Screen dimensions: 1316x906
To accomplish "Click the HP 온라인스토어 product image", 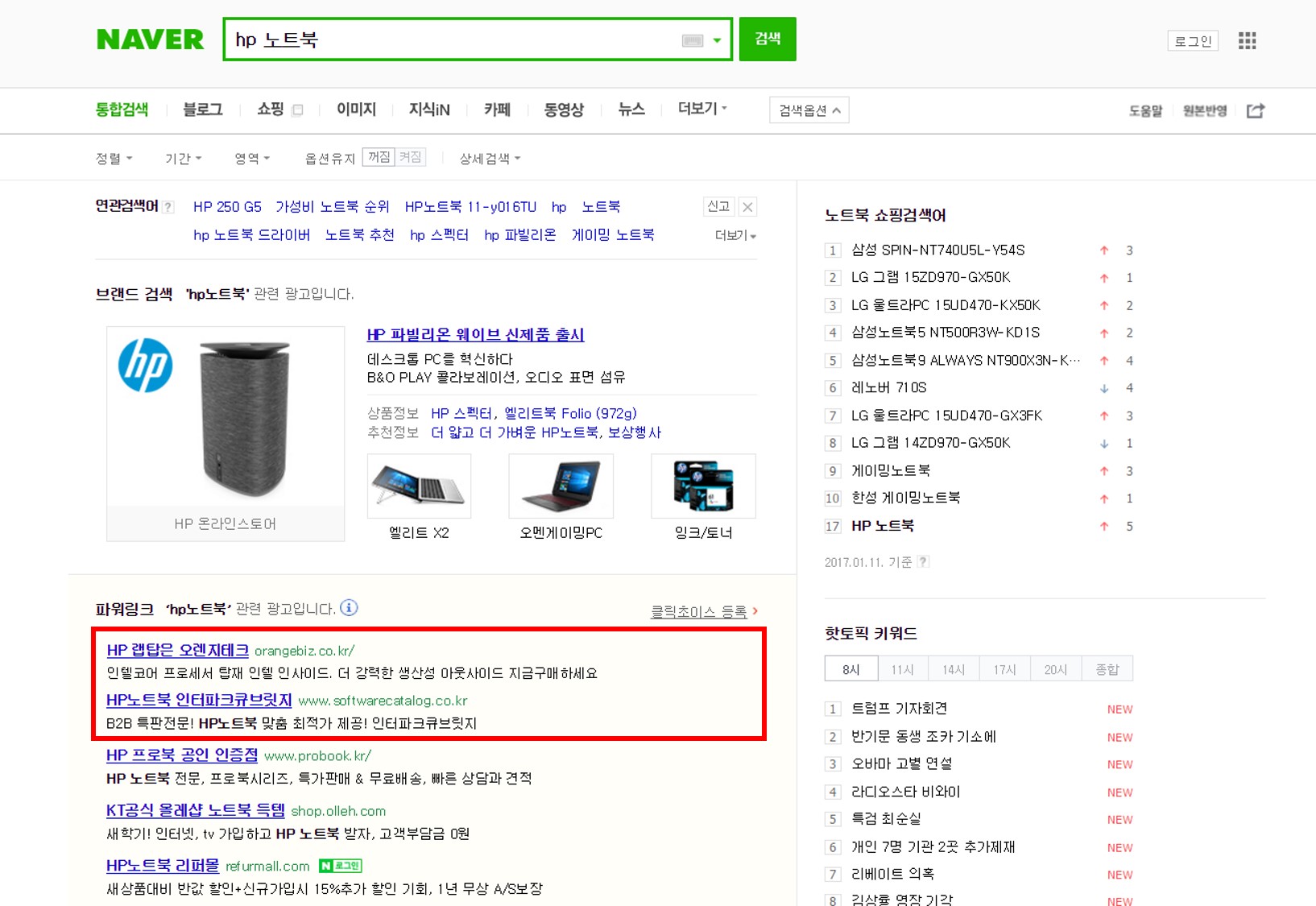I will pos(226,416).
